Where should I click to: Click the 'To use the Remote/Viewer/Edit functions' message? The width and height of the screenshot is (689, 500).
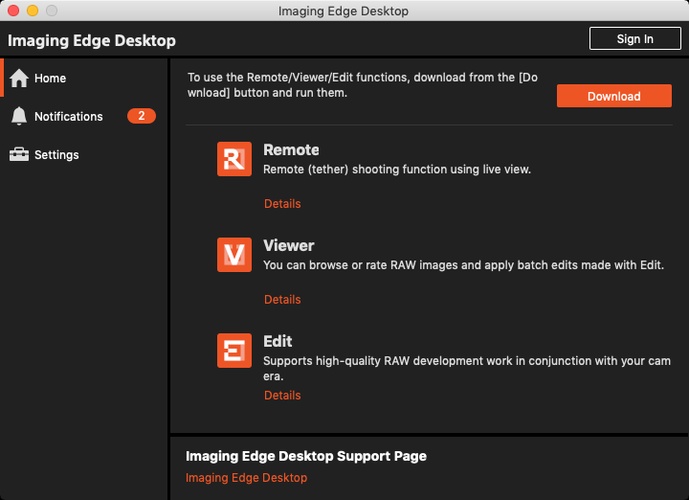(x=363, y=85)
